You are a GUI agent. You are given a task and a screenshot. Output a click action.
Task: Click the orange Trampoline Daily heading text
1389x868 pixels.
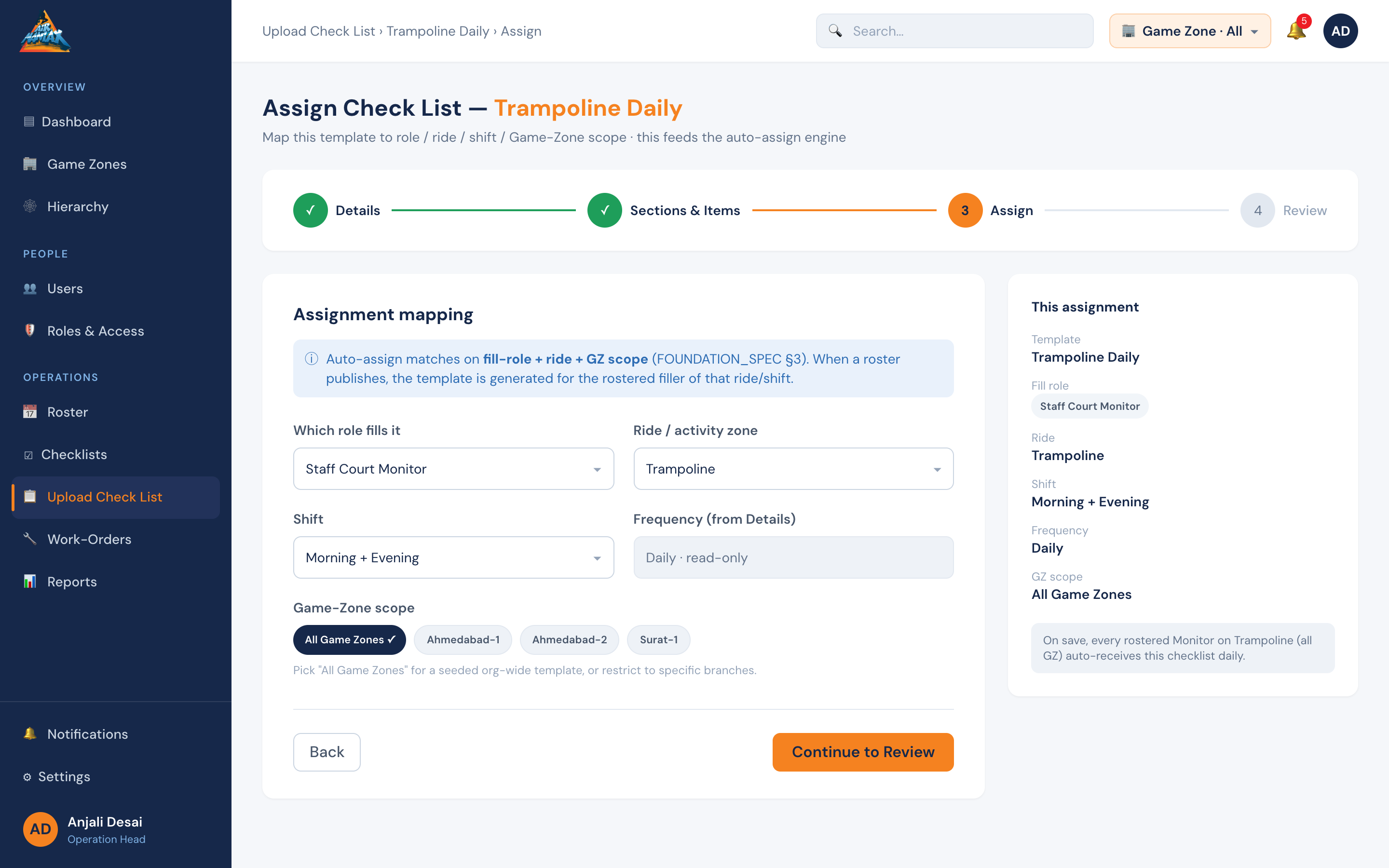[x=588, y=108]
